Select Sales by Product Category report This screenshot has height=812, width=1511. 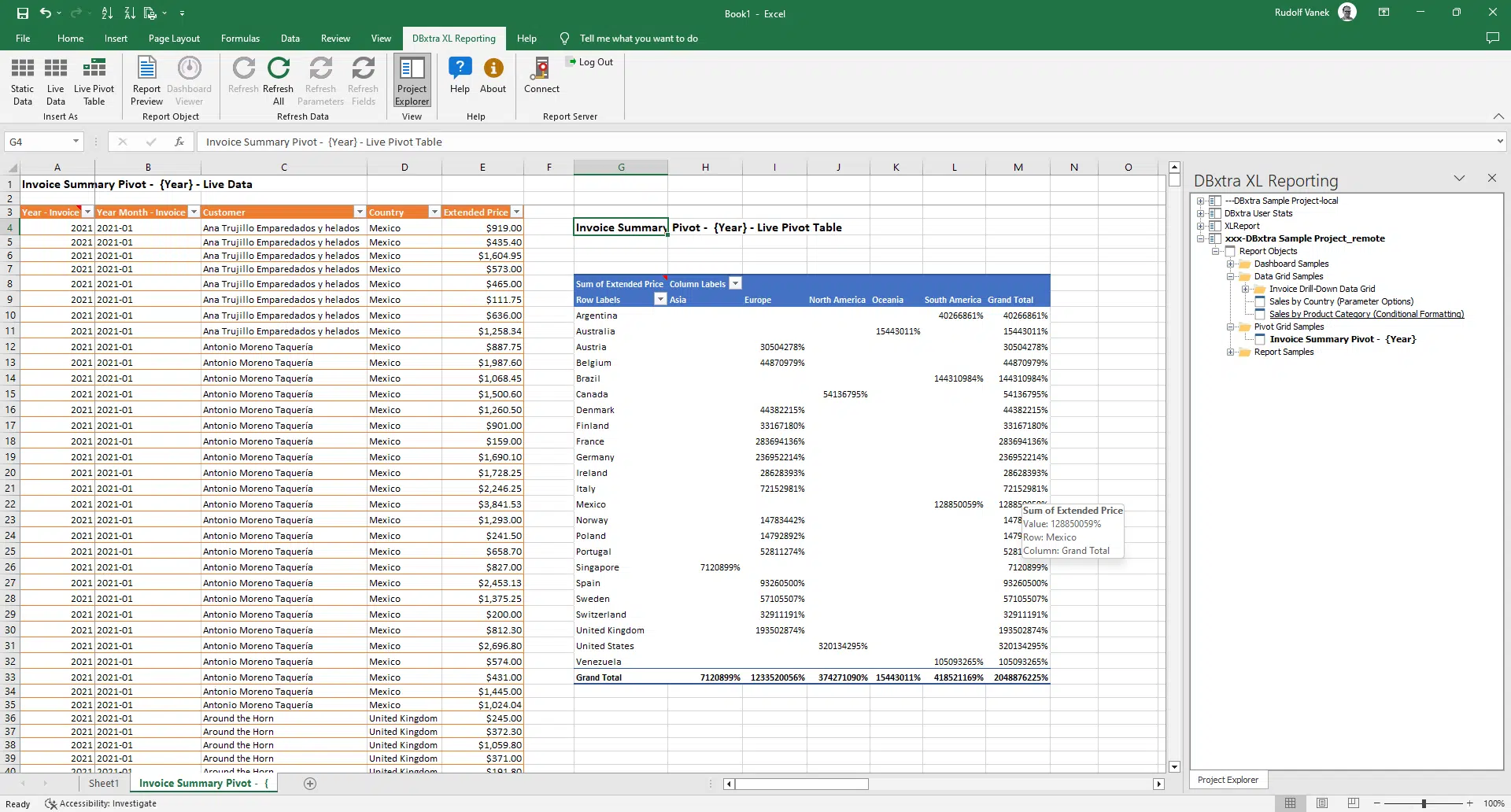click(x=1366, y=314)
